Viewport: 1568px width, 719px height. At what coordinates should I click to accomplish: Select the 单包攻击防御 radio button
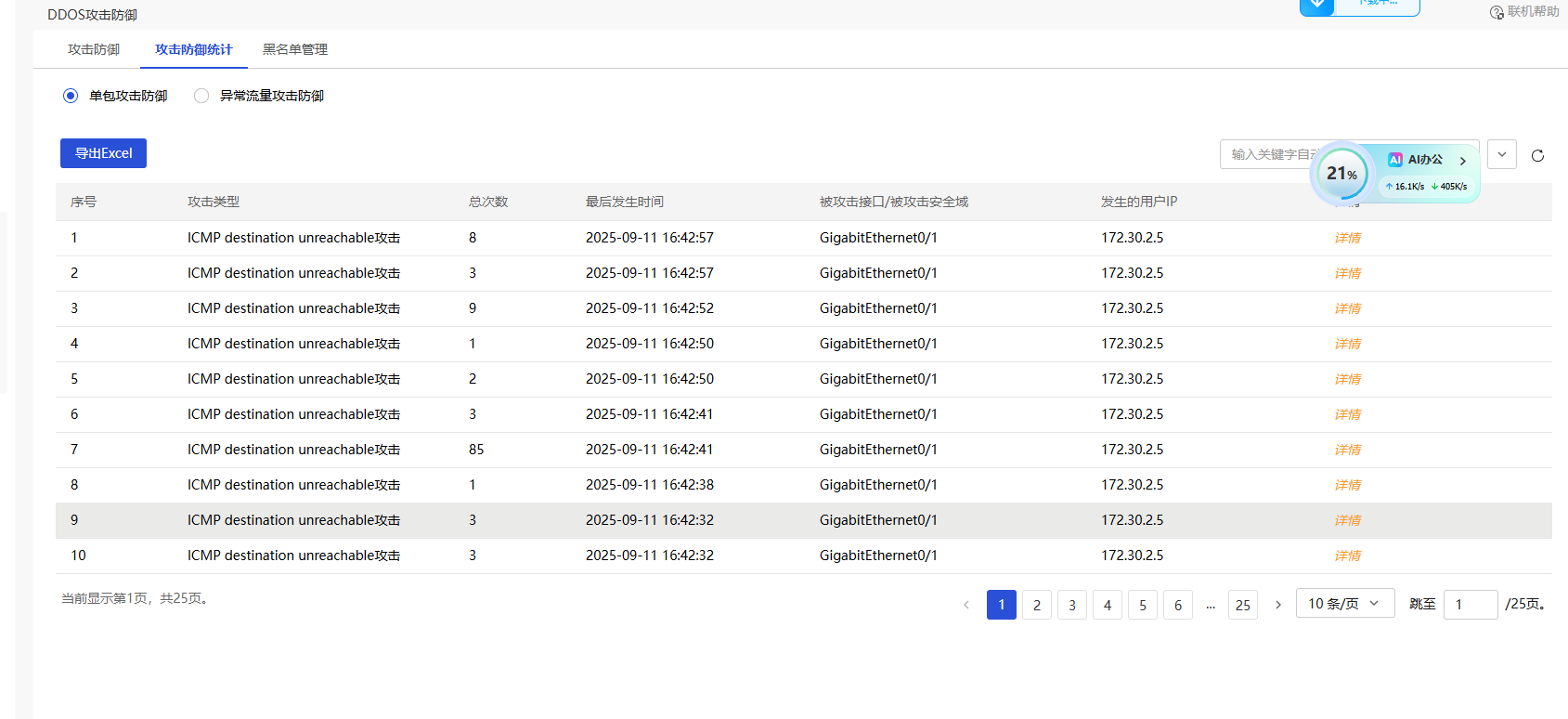coord(71,96)
